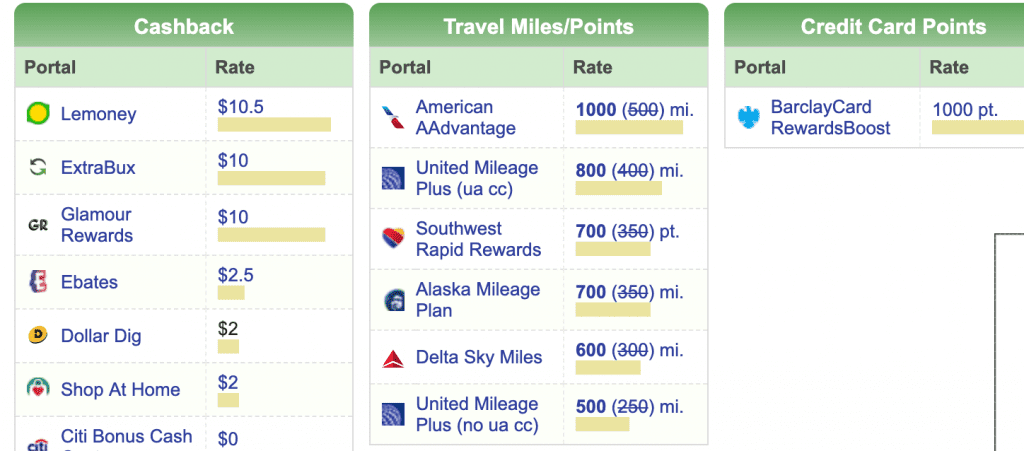The height and width of the screenshot is (451, 1024).
Task: Click the Cashback table header
Action: tap(184, 25)
